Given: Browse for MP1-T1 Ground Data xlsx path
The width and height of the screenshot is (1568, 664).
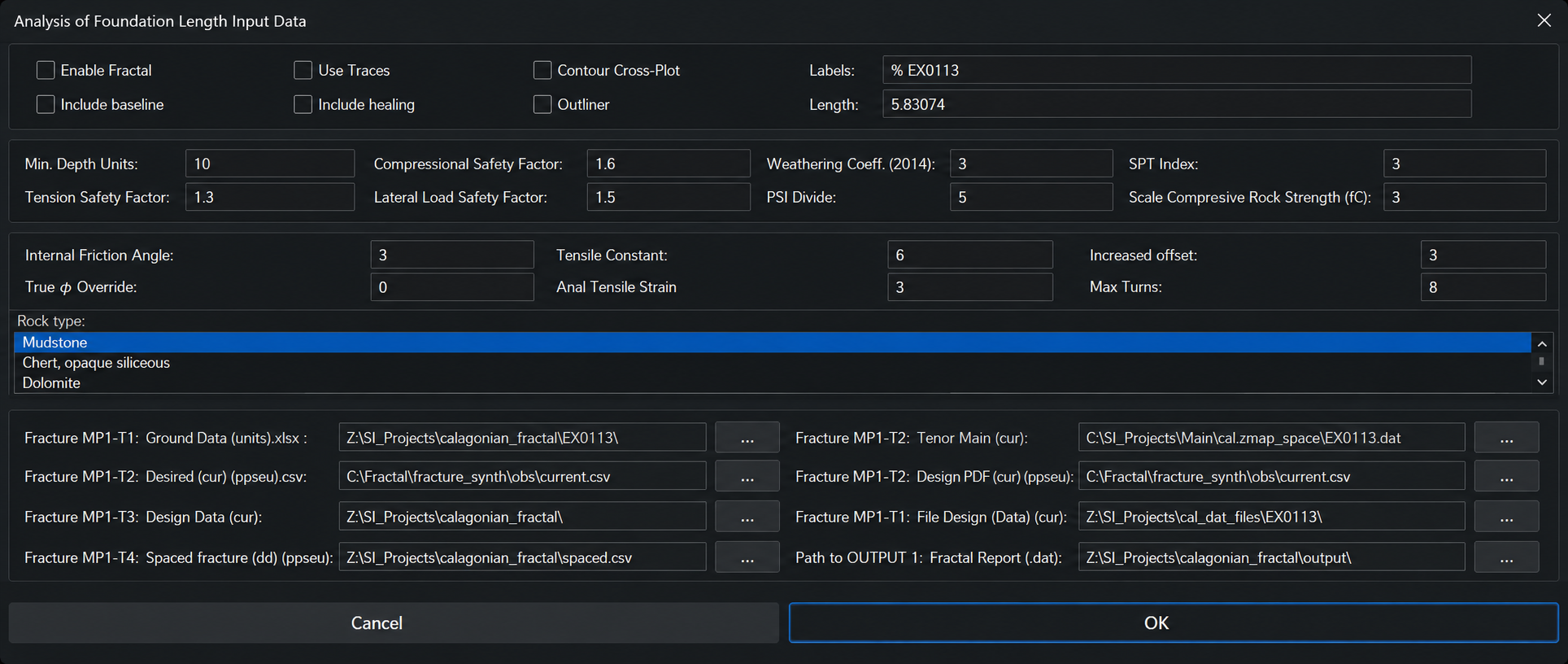Looking at the screenshot, I should pyautogui.click(x=747, y=438).
